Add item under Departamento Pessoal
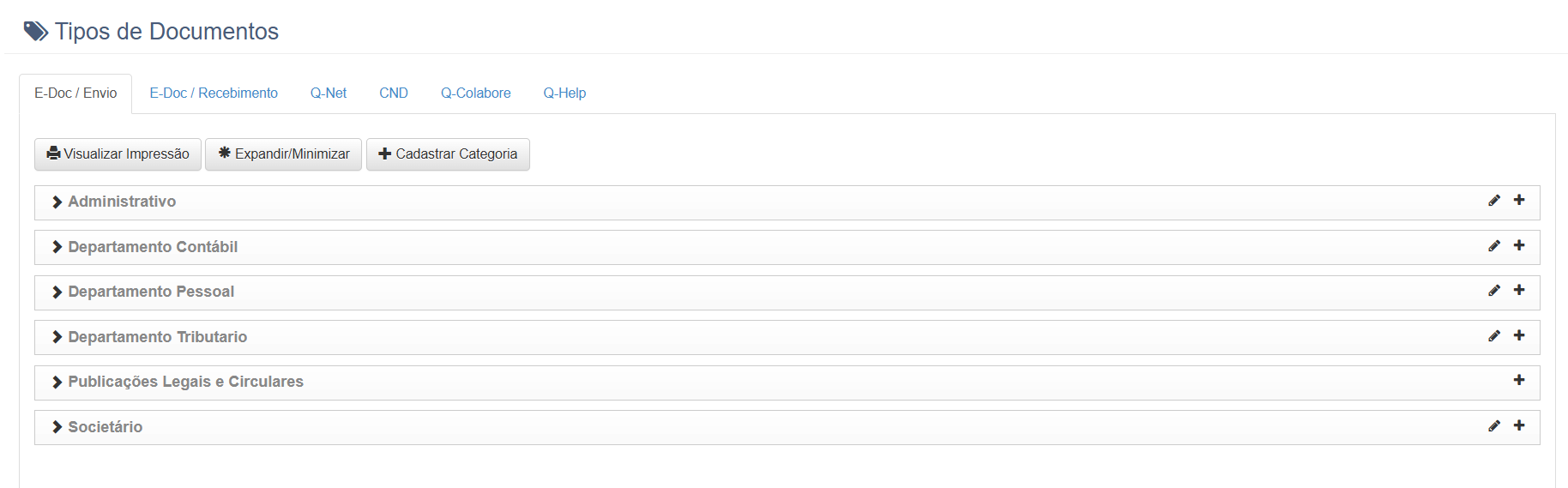 tap(1519, 290)
